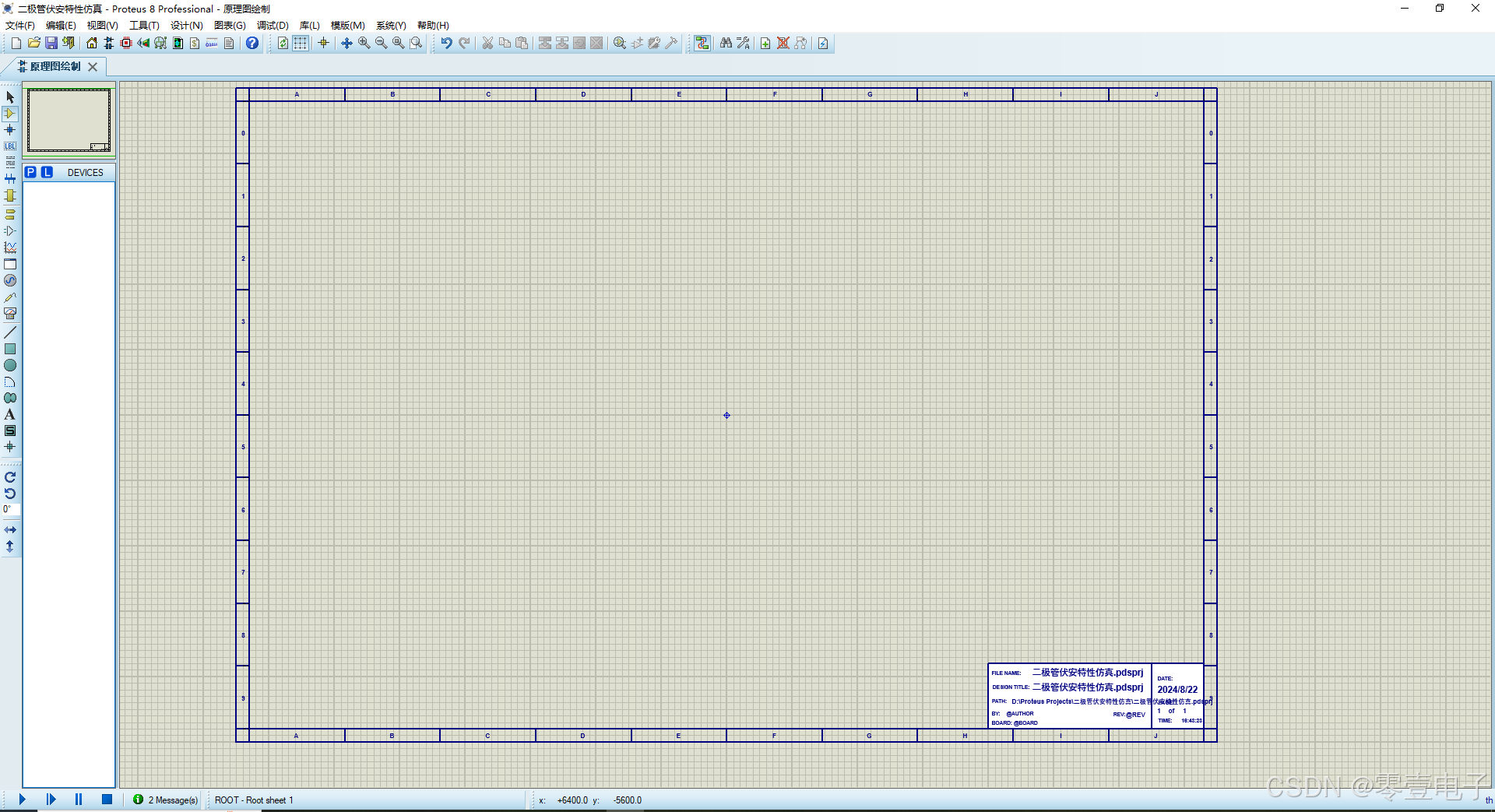
Task: Click the Step simulation button
Action: point(51,800)
